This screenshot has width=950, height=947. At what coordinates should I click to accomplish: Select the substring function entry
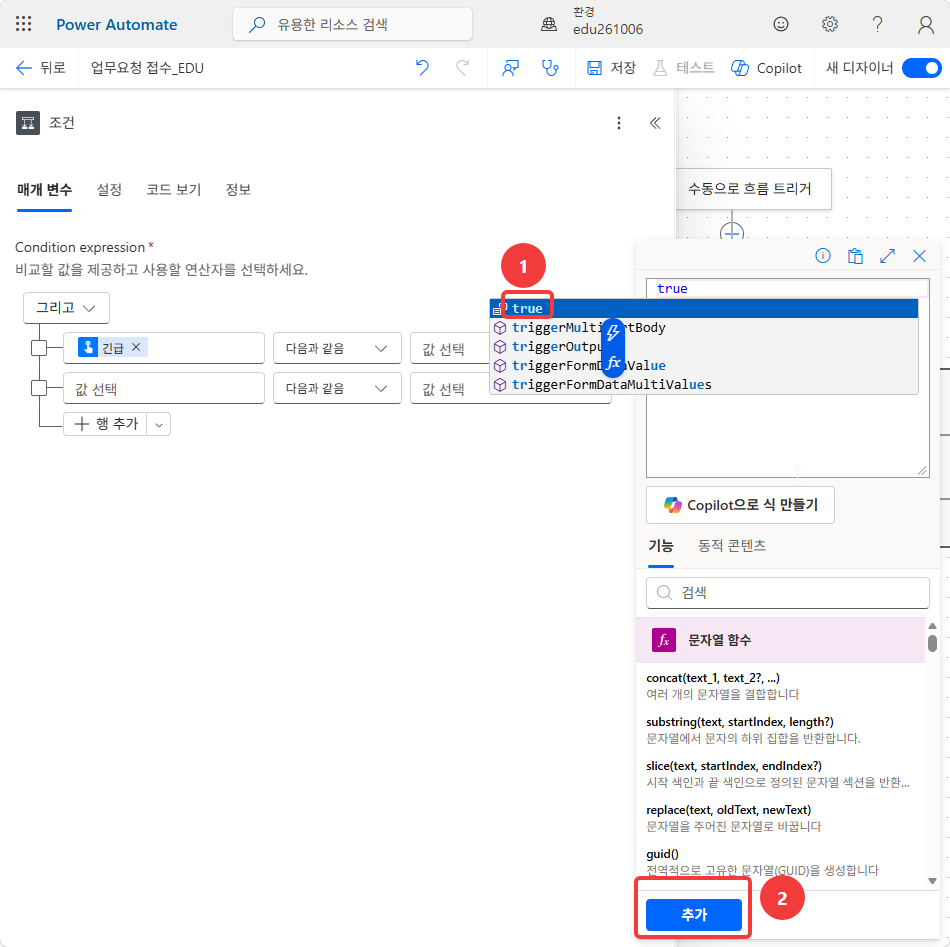pyautogui.click(x=780, y=730)
